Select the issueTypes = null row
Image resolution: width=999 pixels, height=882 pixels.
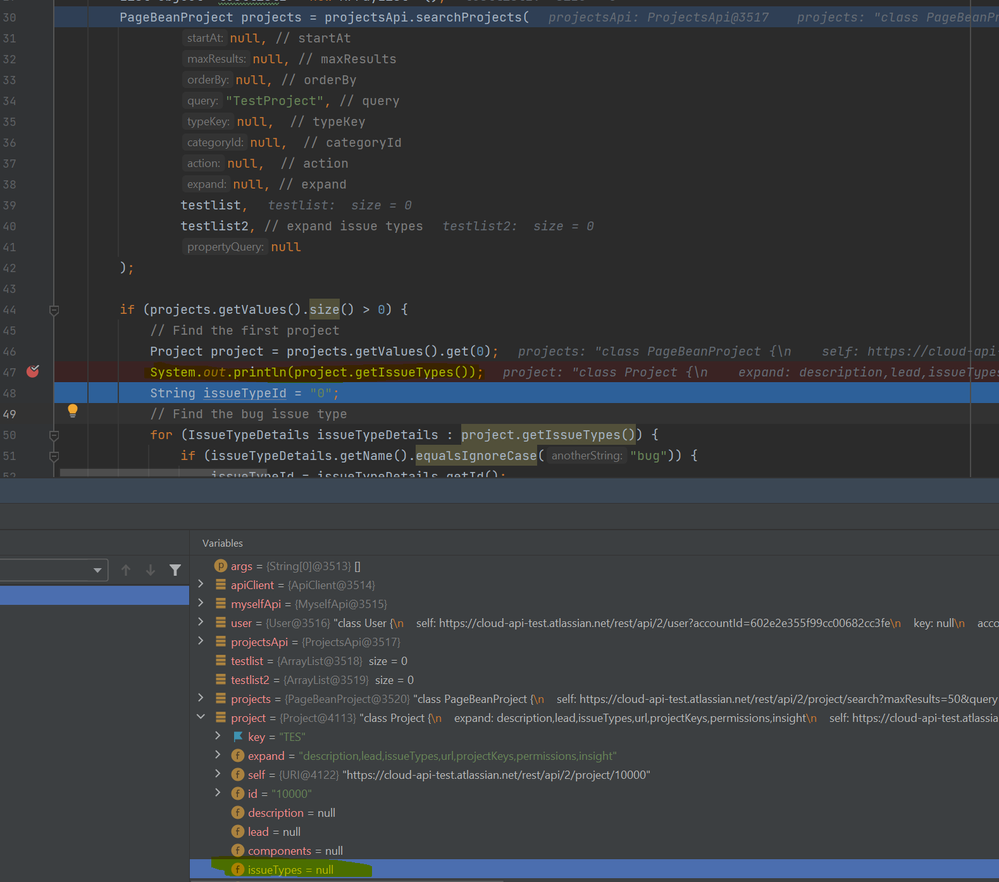594,869
